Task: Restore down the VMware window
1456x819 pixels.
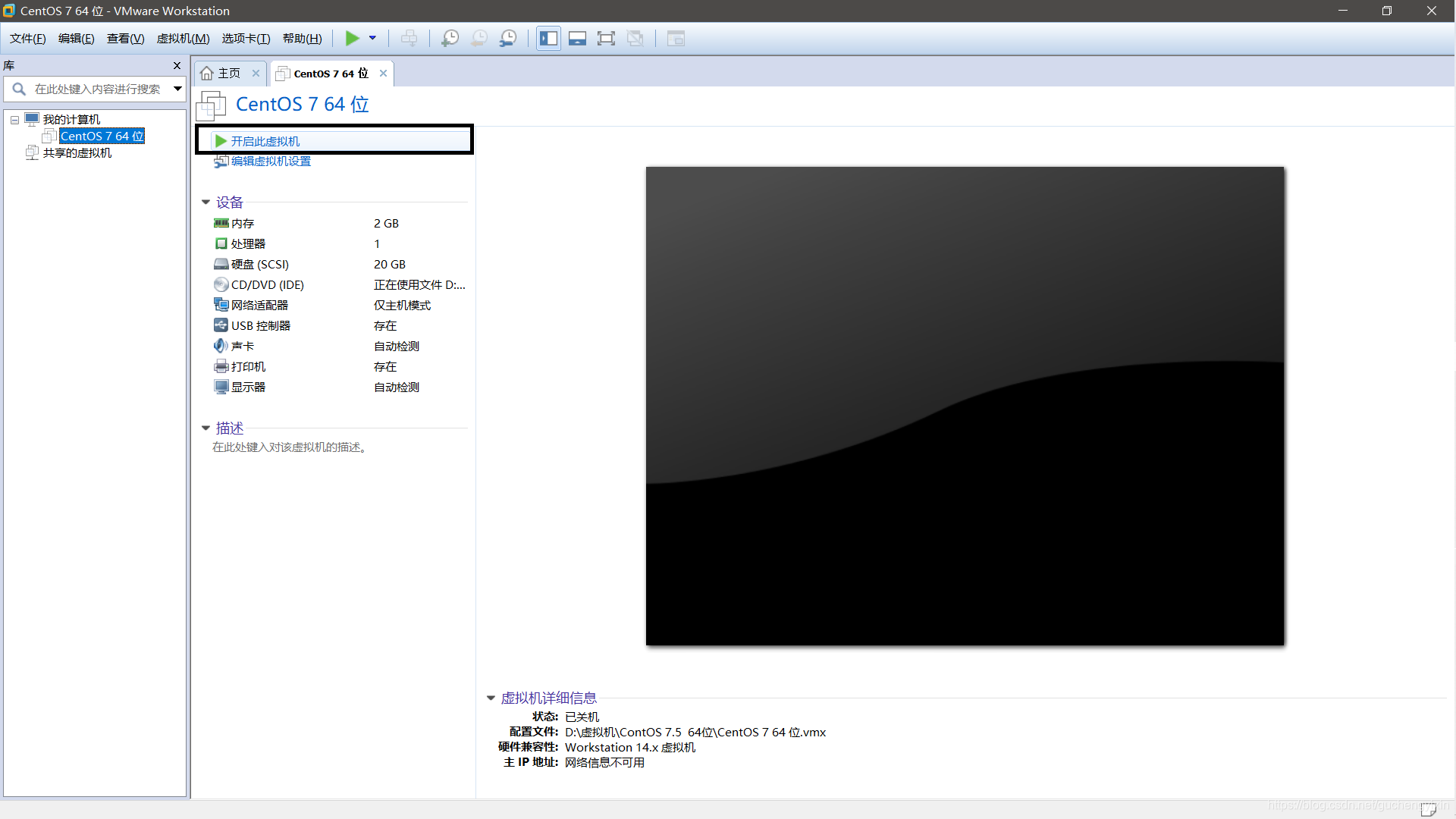Action: tap(1387, 11)
